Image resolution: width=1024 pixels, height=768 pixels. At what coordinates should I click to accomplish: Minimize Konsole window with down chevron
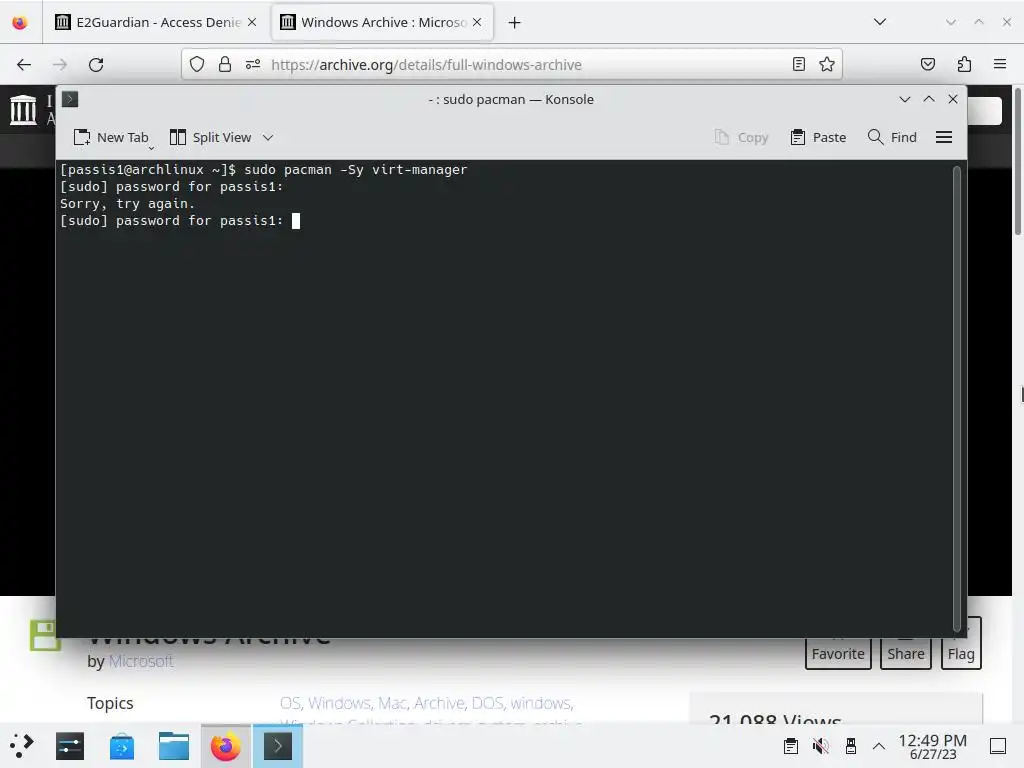click(x=904, y=99)
